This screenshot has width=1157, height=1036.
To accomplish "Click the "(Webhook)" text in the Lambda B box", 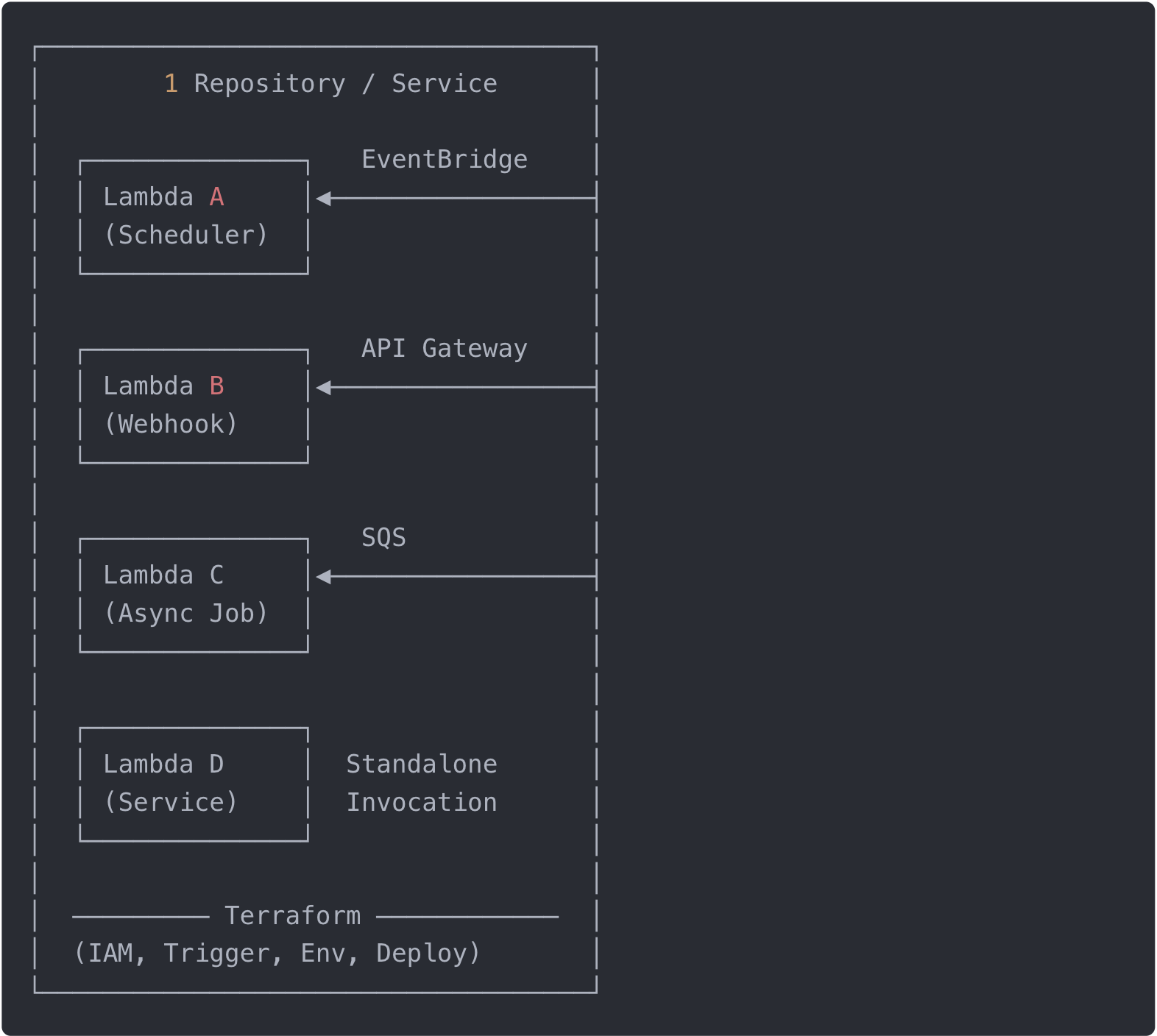I will [x=171, y=425].
